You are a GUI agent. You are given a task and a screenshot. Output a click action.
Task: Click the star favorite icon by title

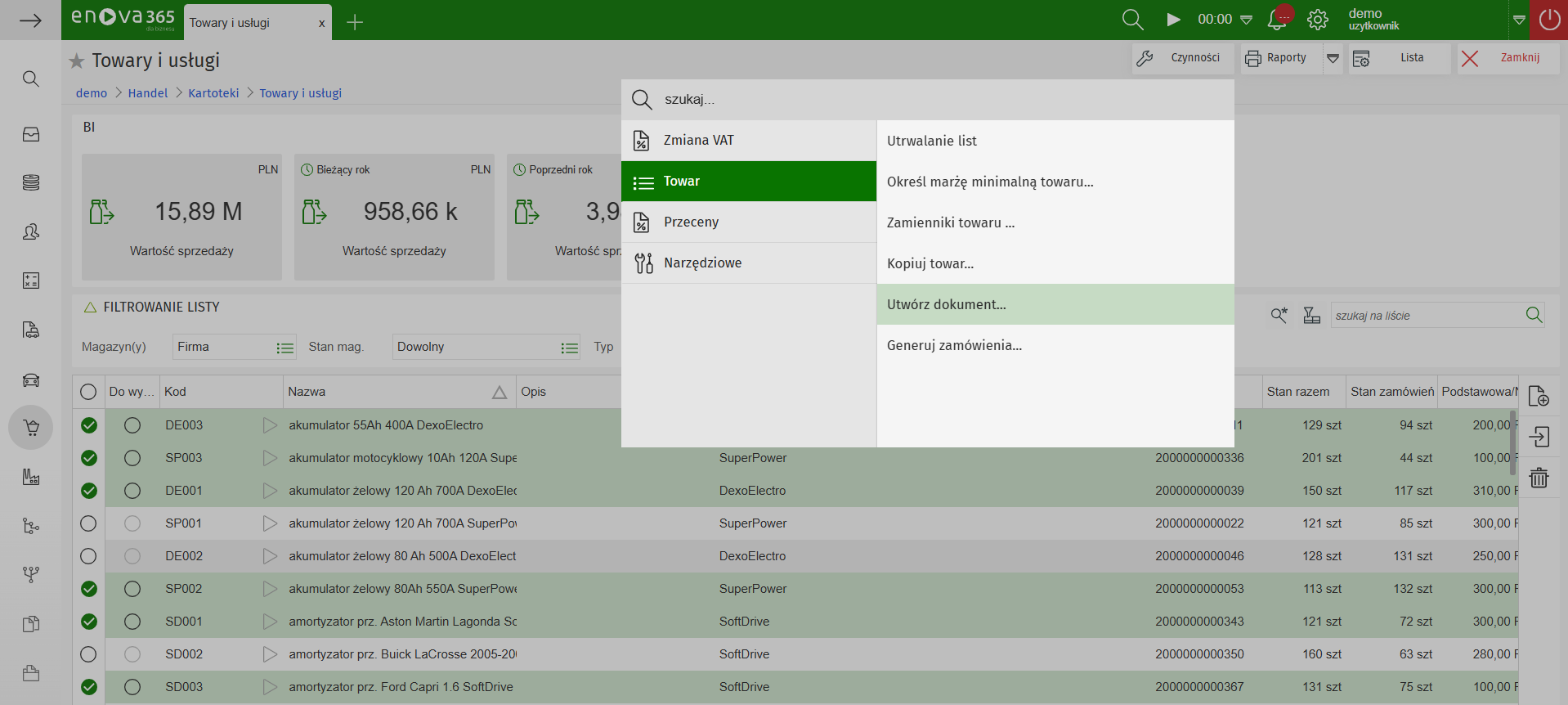pos(77,61)
